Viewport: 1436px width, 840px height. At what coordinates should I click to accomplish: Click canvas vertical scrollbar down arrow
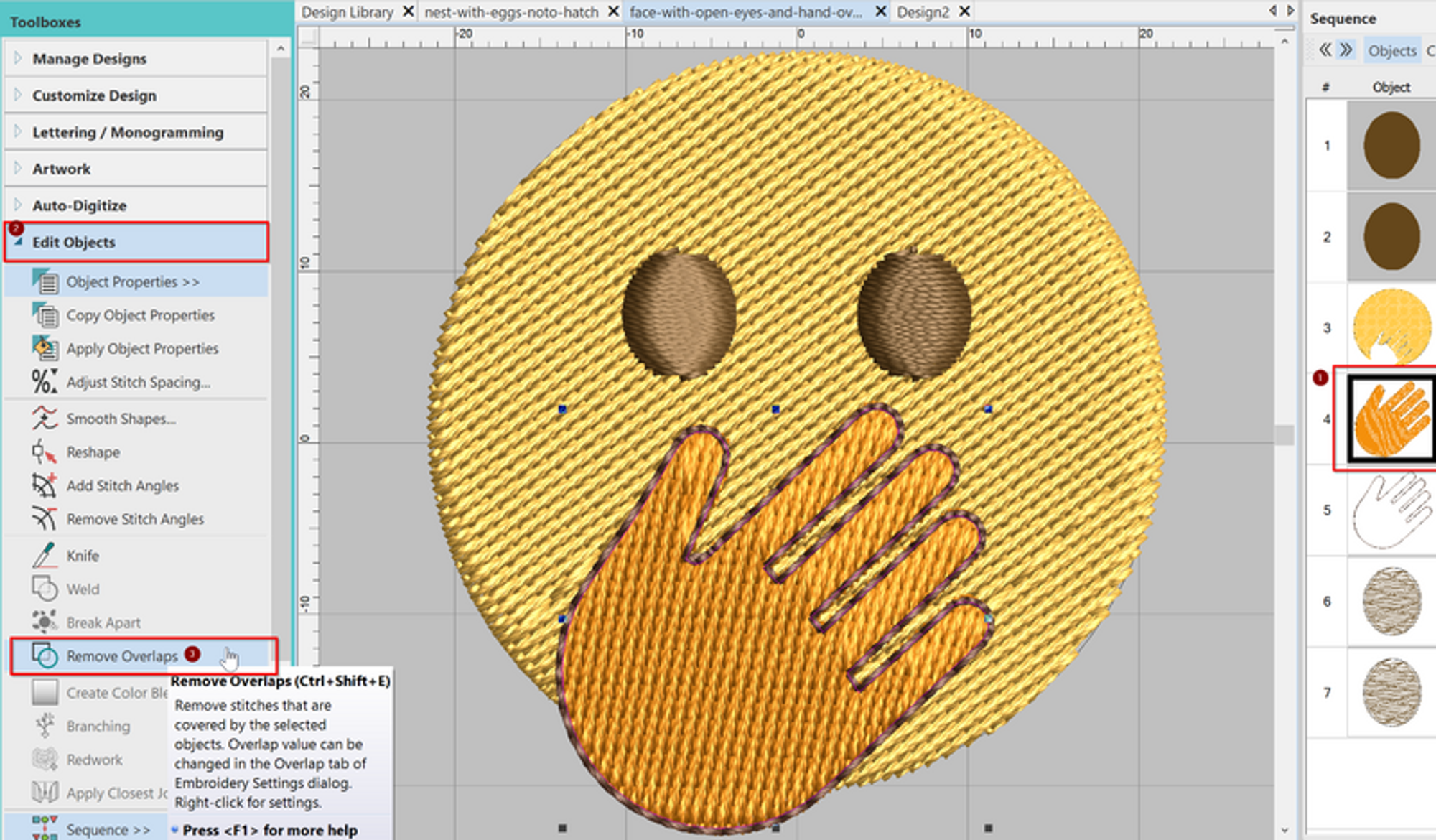click(x=1284, y=830)
